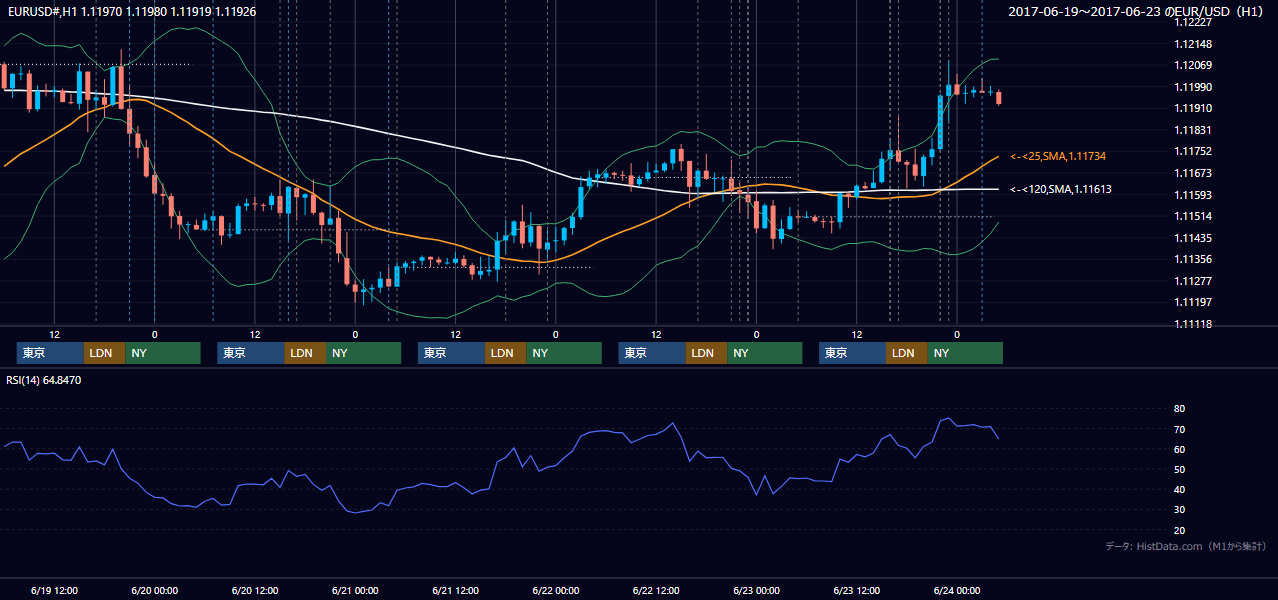The image size is (1278, 600).
Task: Click price axis label 1.12069
Action: [x=1194, y=66]
